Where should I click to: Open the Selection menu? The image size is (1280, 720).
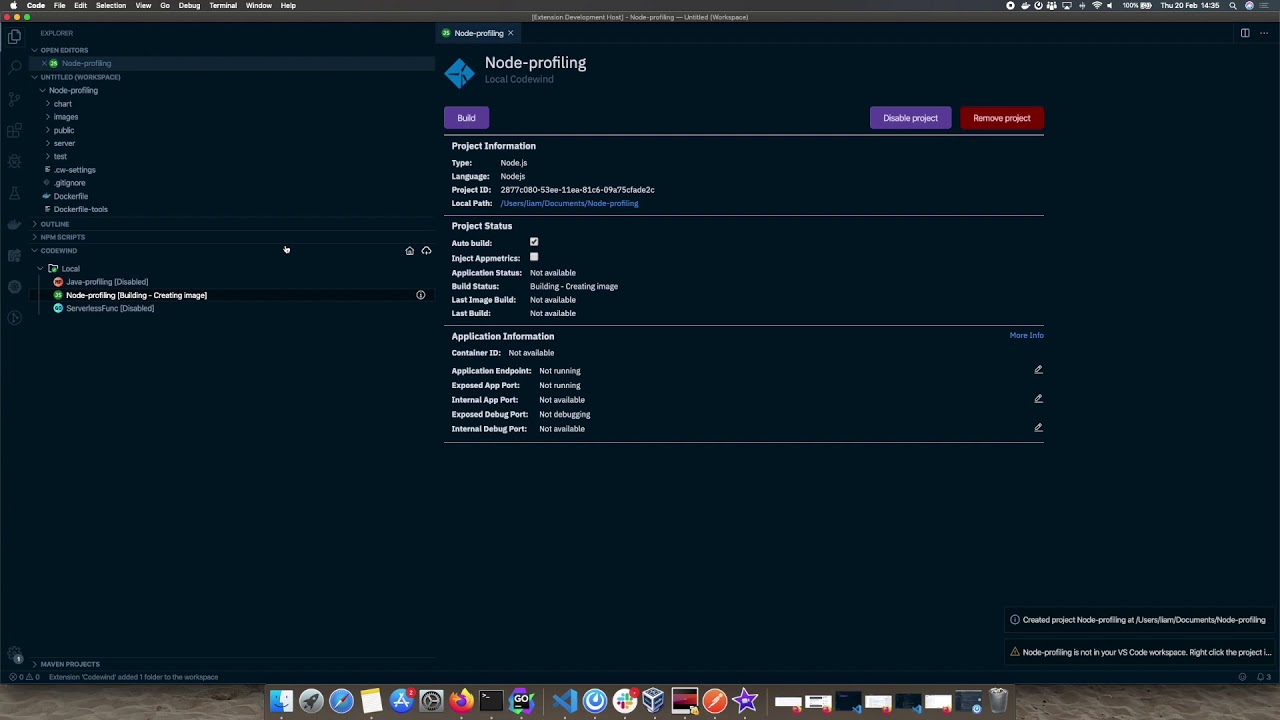point(111,5)
